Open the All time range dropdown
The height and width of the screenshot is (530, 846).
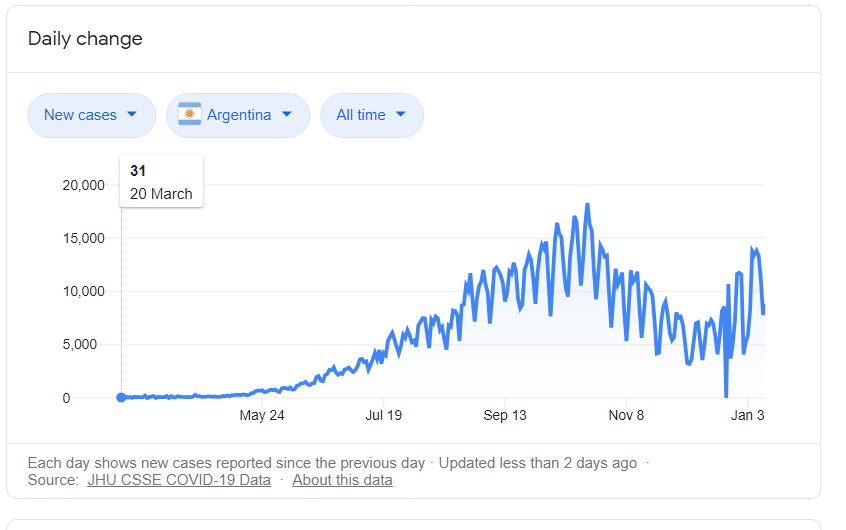tap(372, 115)
